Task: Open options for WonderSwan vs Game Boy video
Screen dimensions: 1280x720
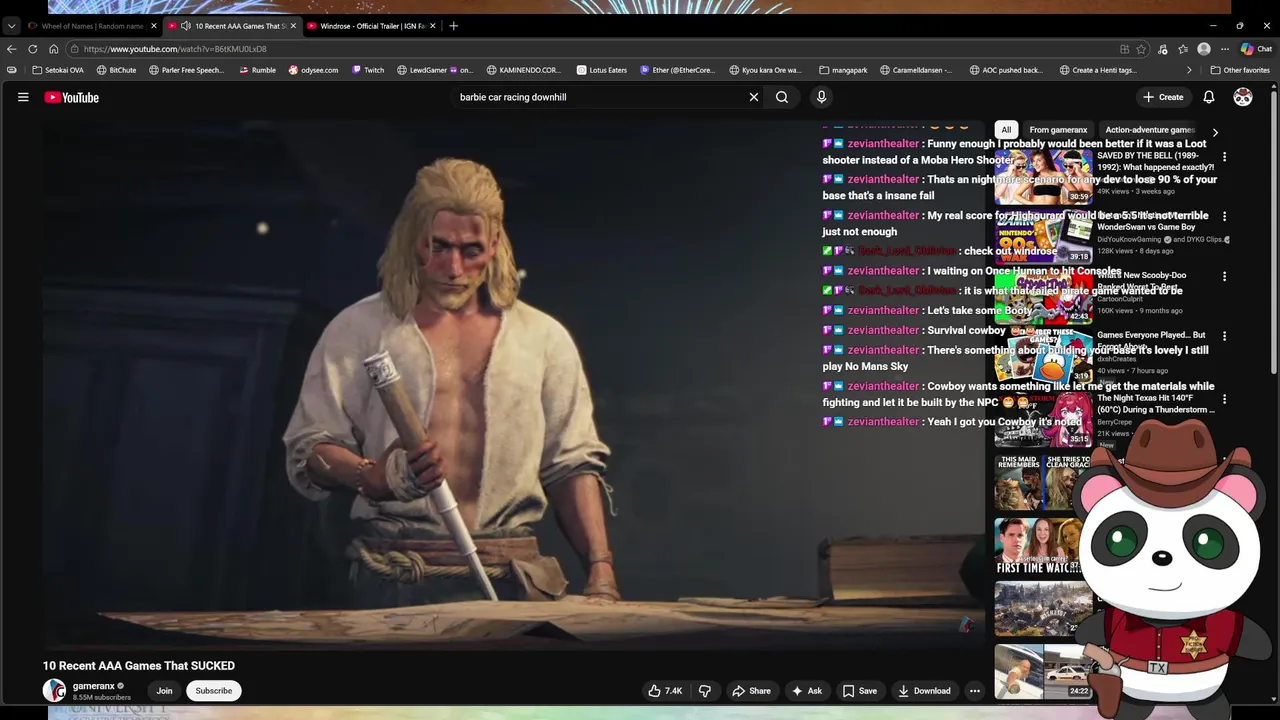Action: pyautogui.click(x=1224, y=216)
